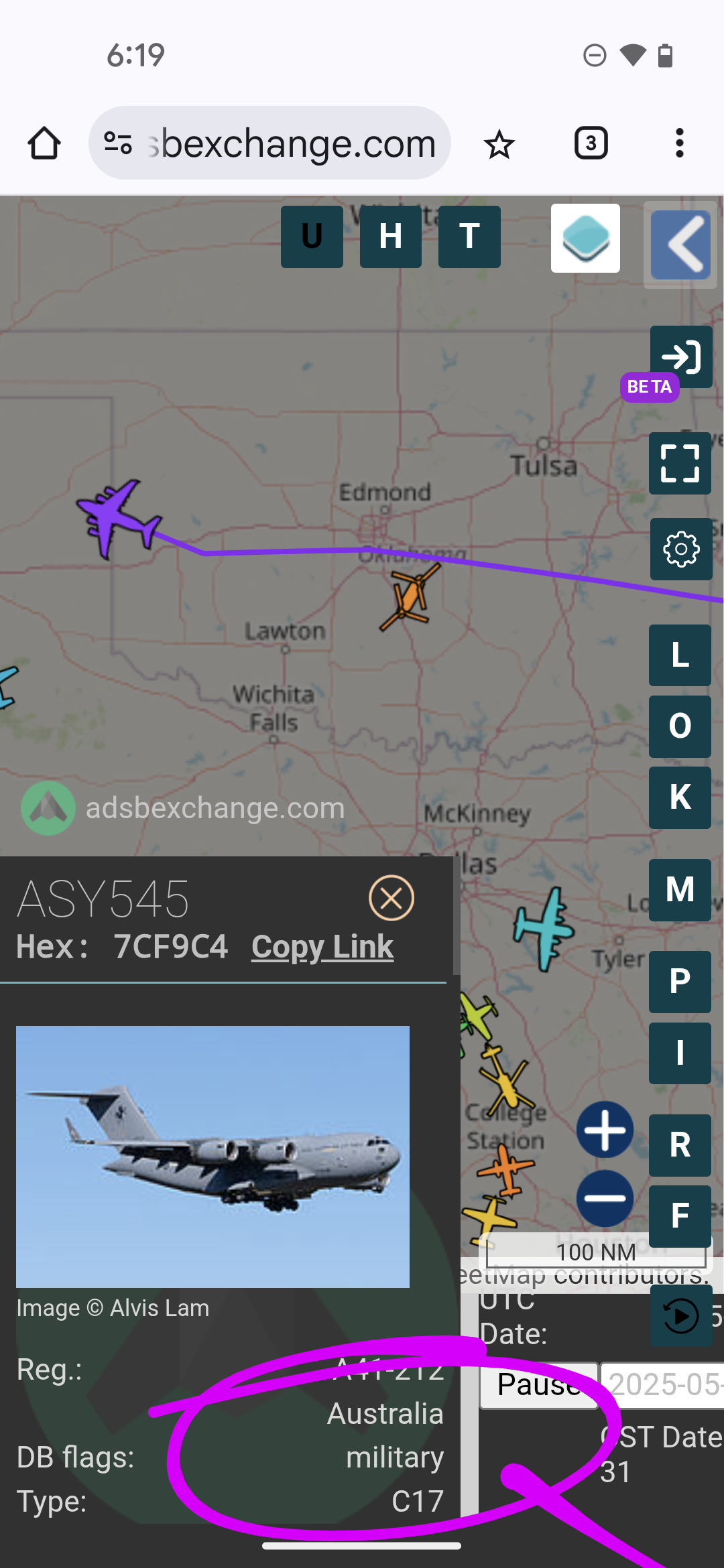Pause the replay playback
The height and width of the screenshot is (1568, 724).
click(539, 1385)
